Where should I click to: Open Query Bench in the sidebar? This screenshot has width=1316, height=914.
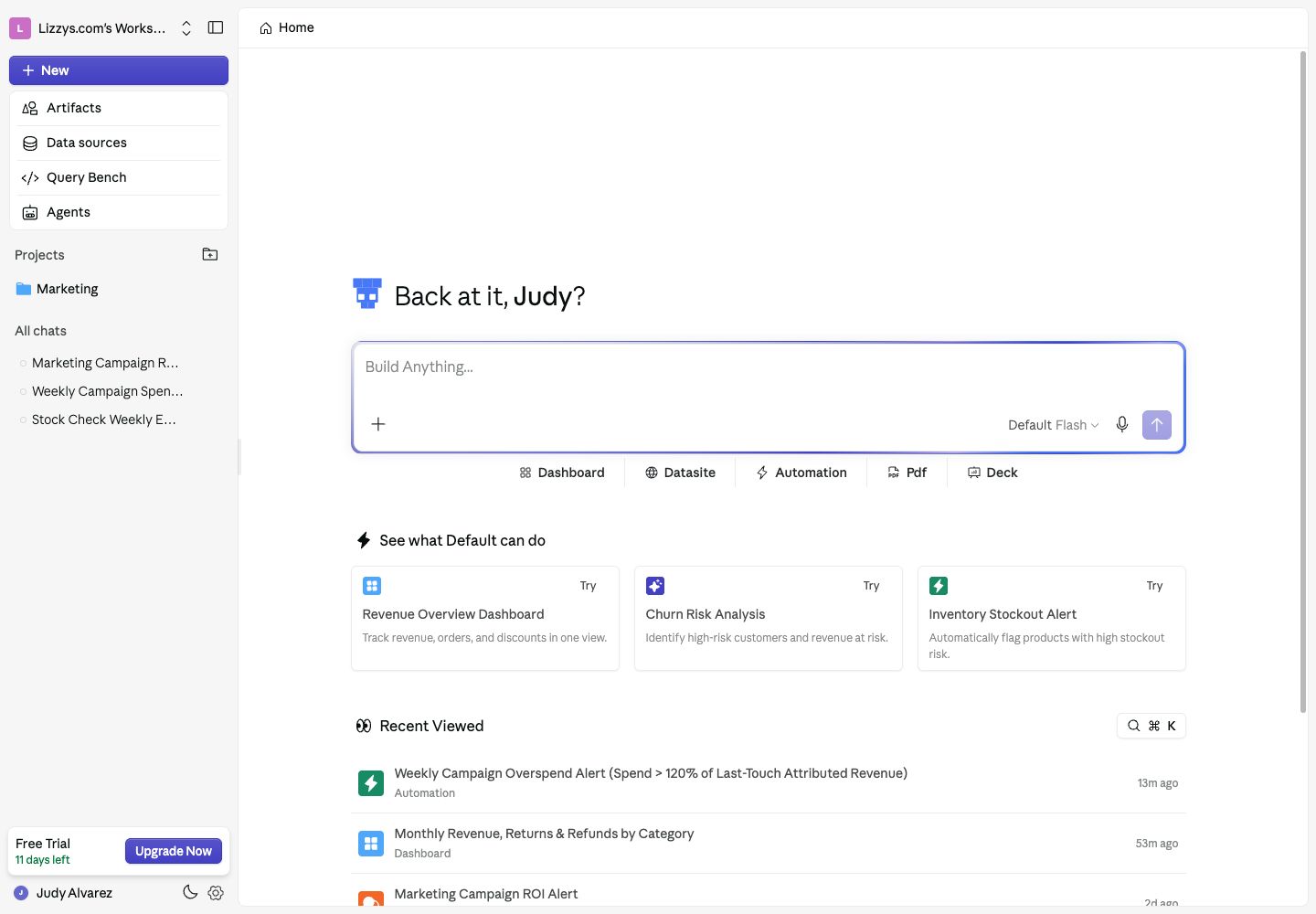click(x=119, y=177)
